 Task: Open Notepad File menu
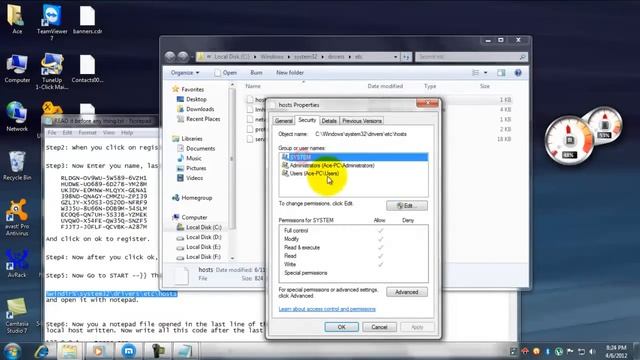point(52,133)
